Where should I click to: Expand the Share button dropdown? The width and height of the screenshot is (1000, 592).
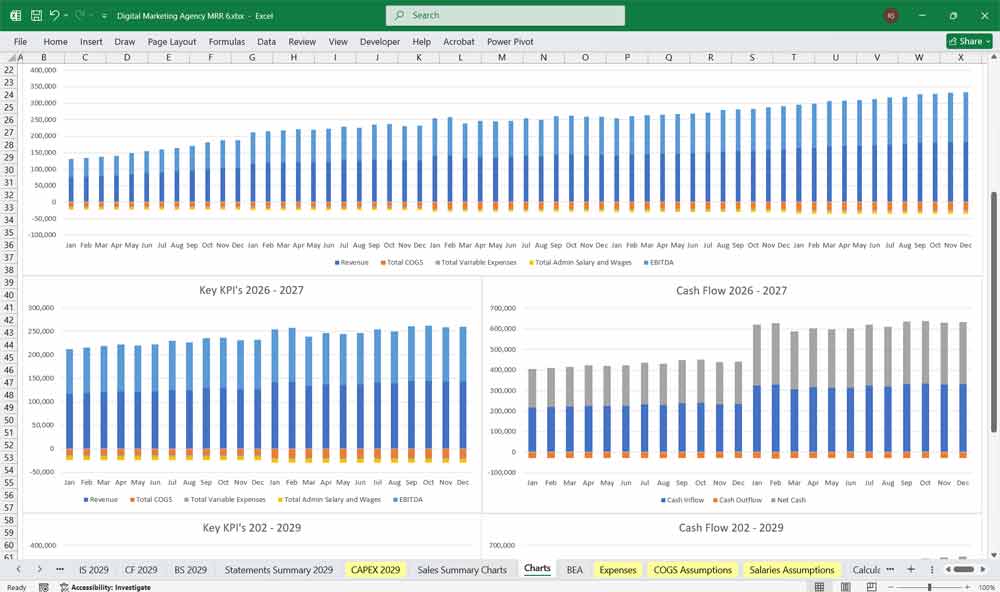pos(987,41)
